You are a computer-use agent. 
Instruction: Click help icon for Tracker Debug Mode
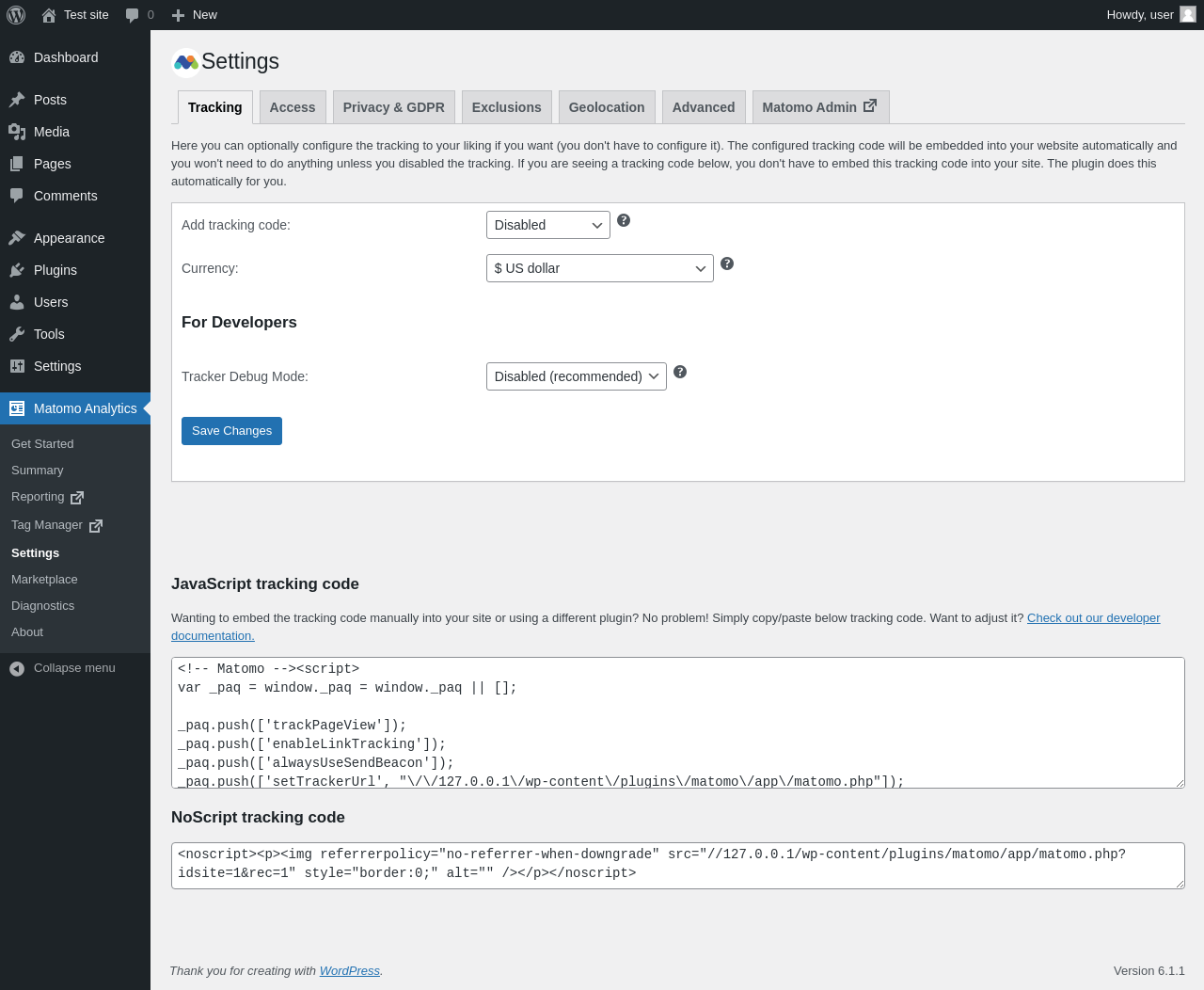click(x=680, y=372)
